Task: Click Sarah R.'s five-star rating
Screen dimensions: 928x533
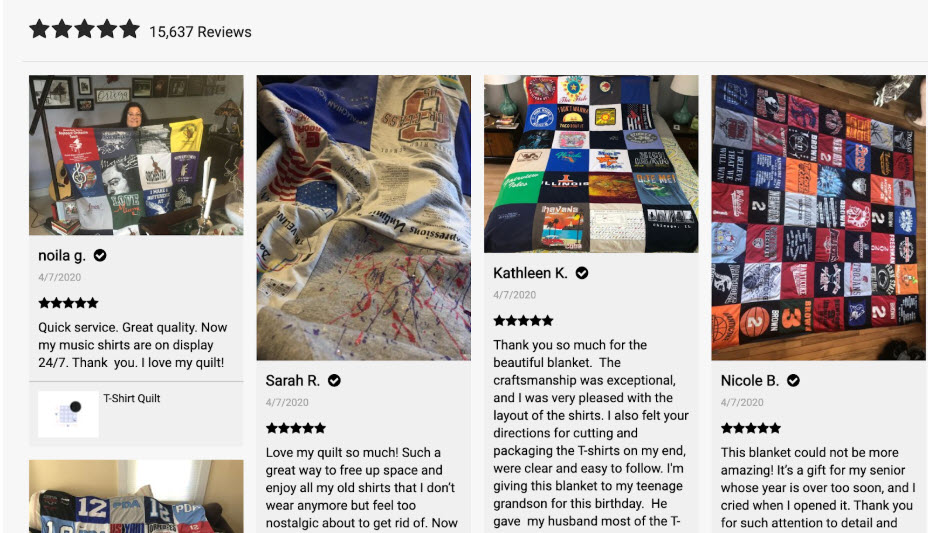Action: tap(296, 428)
